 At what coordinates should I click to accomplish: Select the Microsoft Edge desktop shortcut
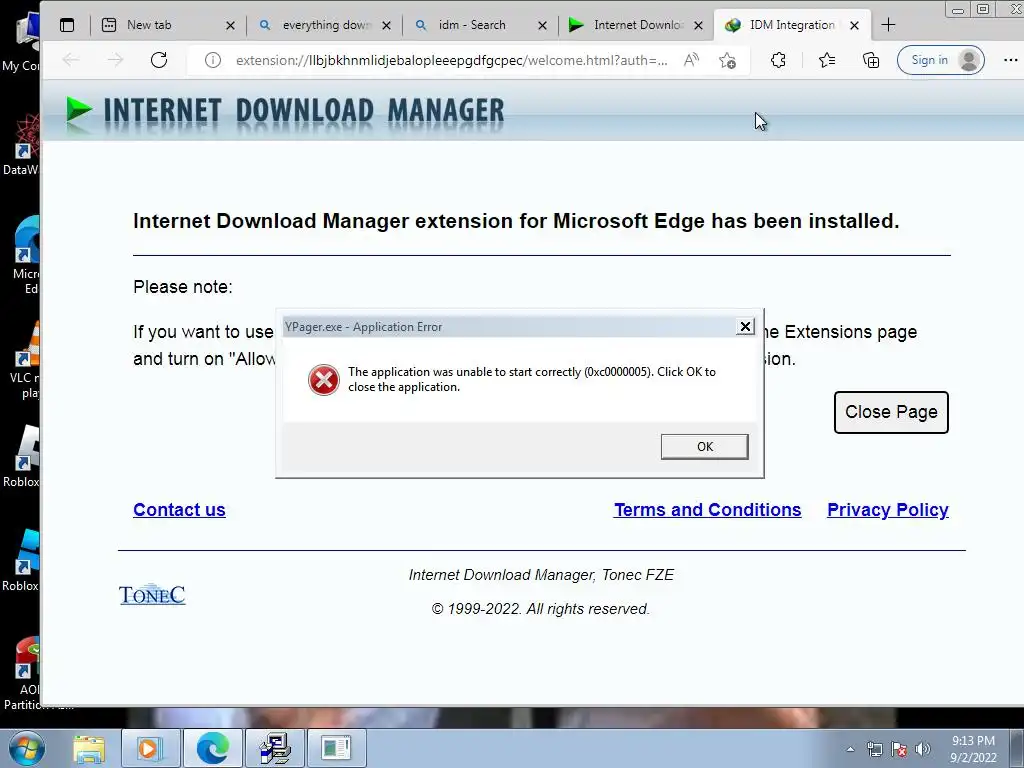[24, 255]
